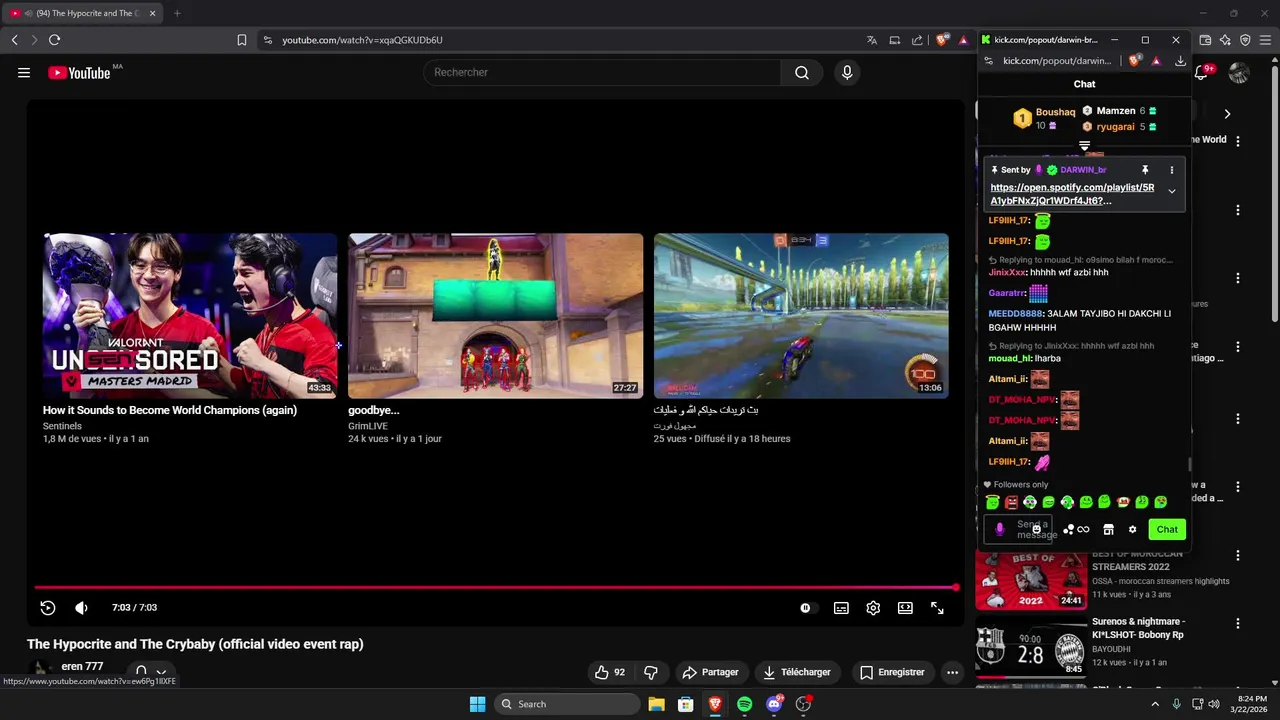Like the video with 92 likes
Image resolution: width=1280 pixels, height=720 pixels.
(x=610, y=672)
